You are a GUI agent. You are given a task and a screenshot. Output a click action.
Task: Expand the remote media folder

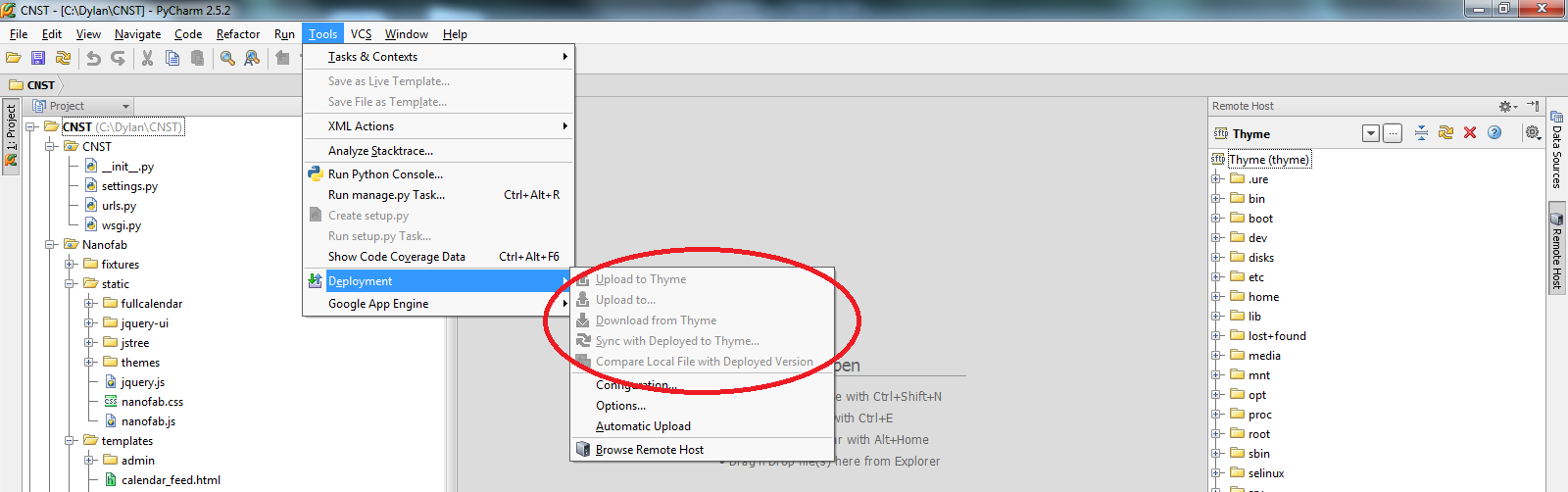(x=1216, y=356)
